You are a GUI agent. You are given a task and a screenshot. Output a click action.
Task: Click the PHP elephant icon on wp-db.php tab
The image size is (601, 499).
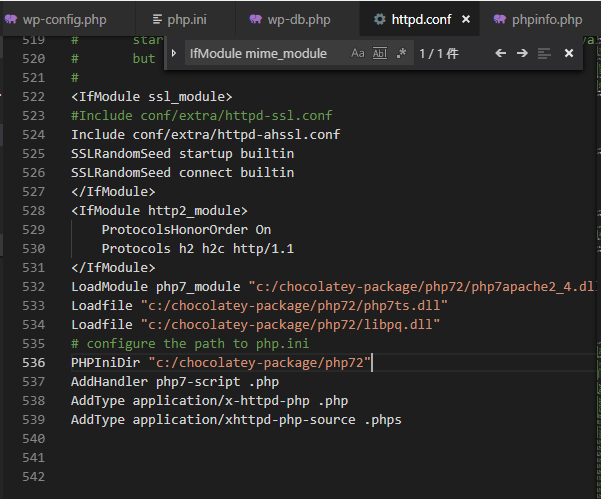256,19
